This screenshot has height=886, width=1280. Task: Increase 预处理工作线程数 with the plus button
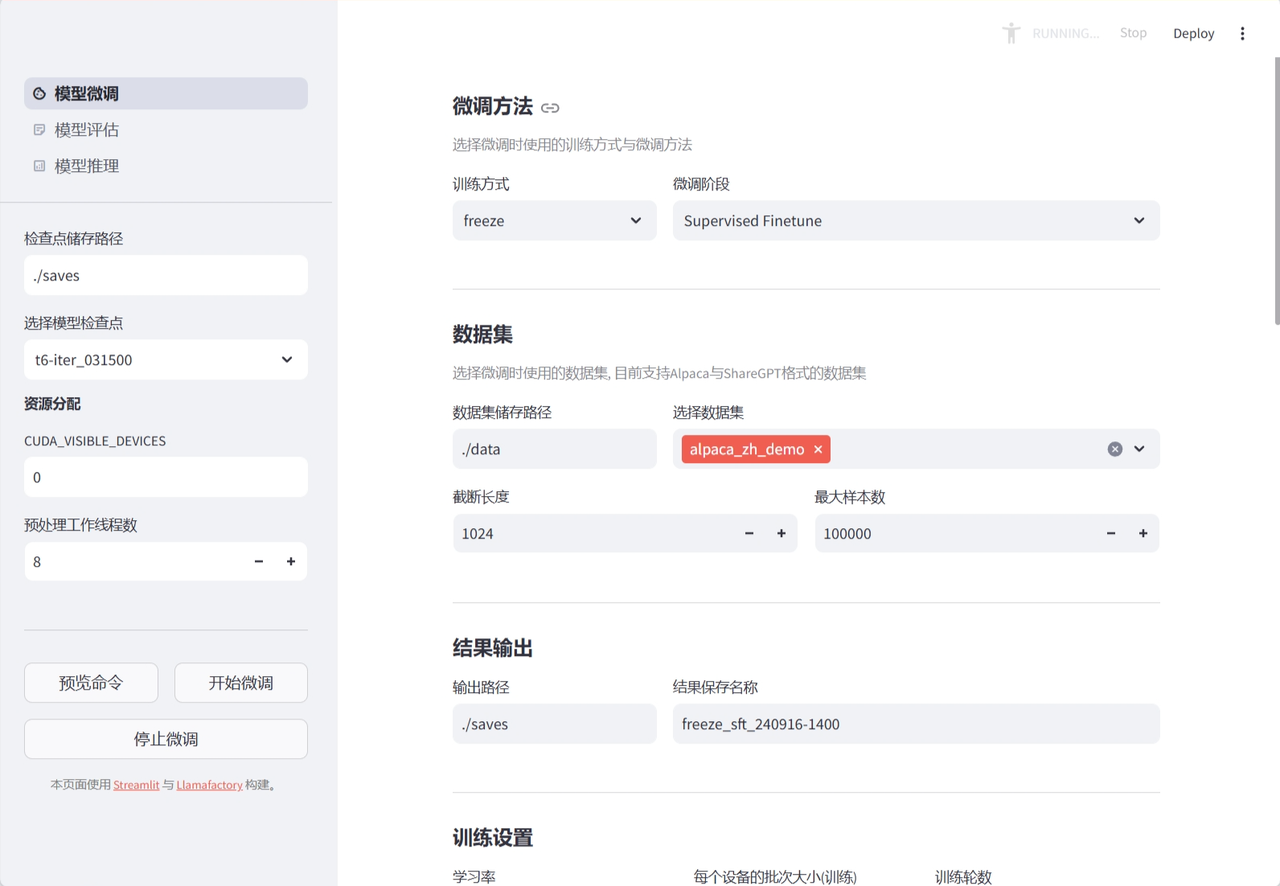(291, 562)
